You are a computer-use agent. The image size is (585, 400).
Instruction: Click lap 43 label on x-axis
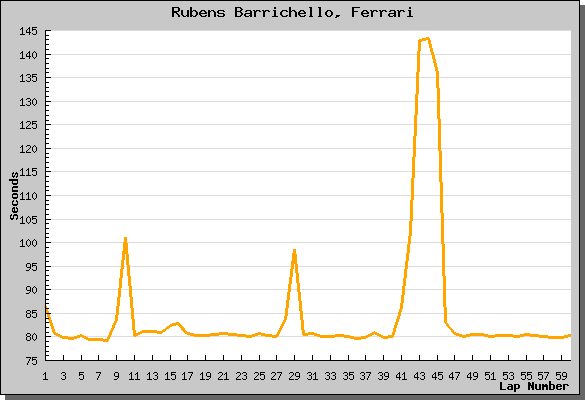419,376
